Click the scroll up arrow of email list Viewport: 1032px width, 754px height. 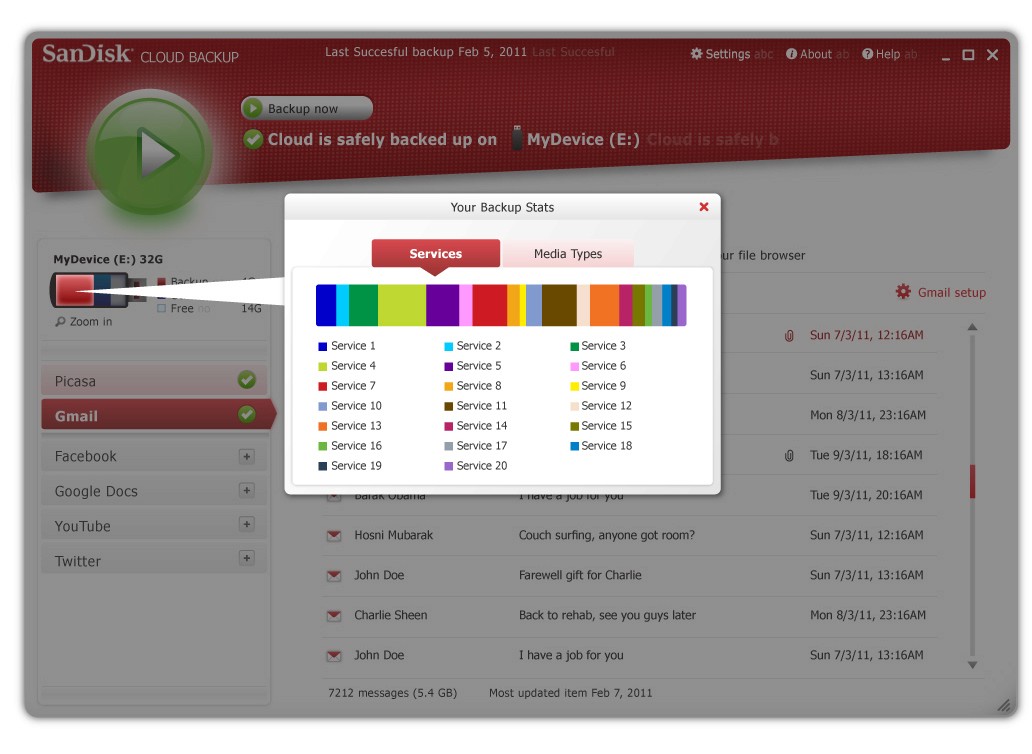[x=972, y=327]
